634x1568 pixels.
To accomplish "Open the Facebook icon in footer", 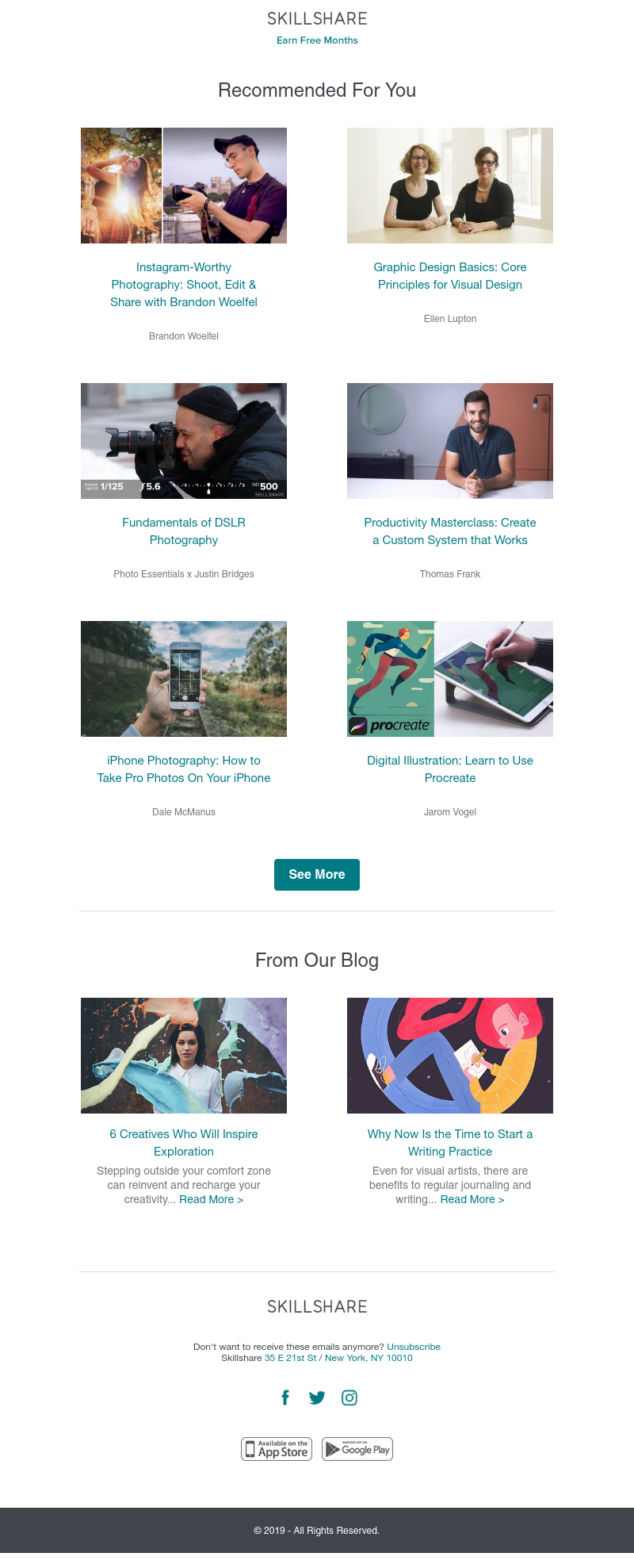I will (x=285, y=1397).
